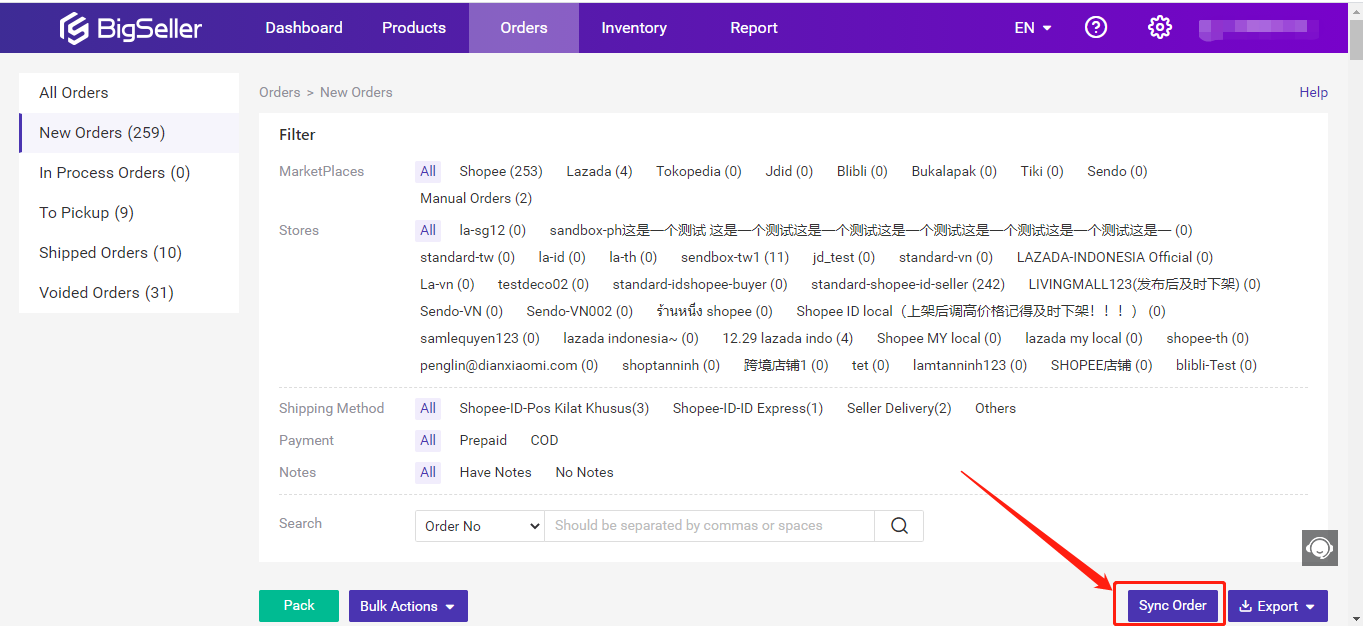
Task: Select All in Payment filter
Action: tap(428, 441)
